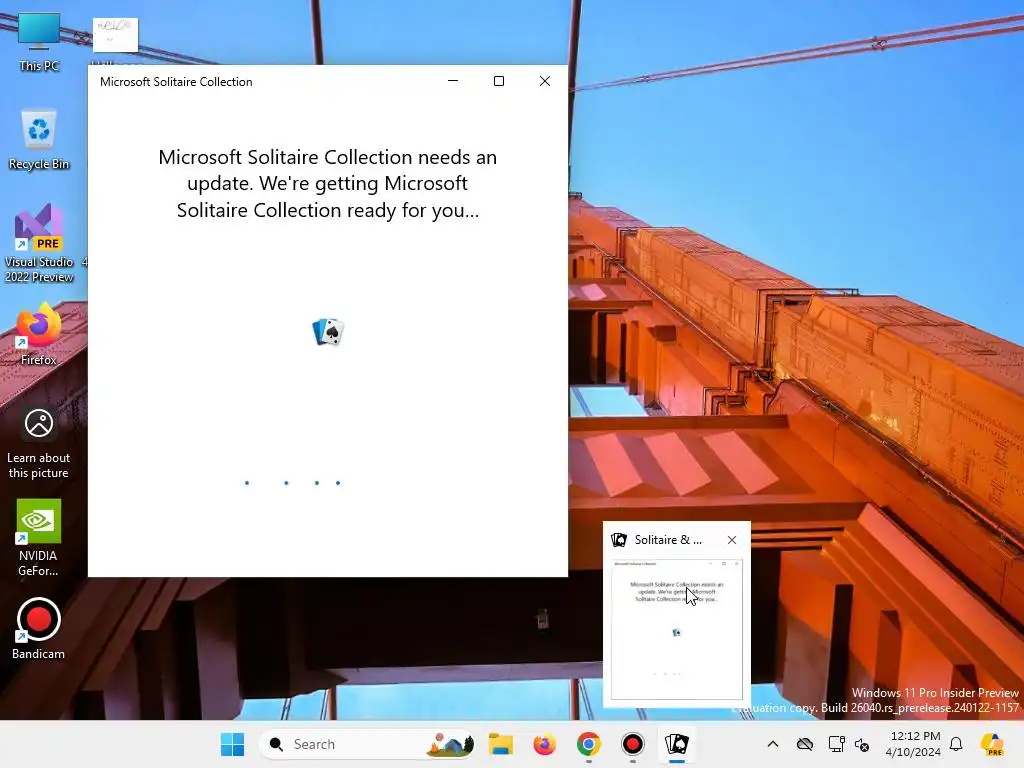Open the Recycle Bin desktop icon

(39, 139)
